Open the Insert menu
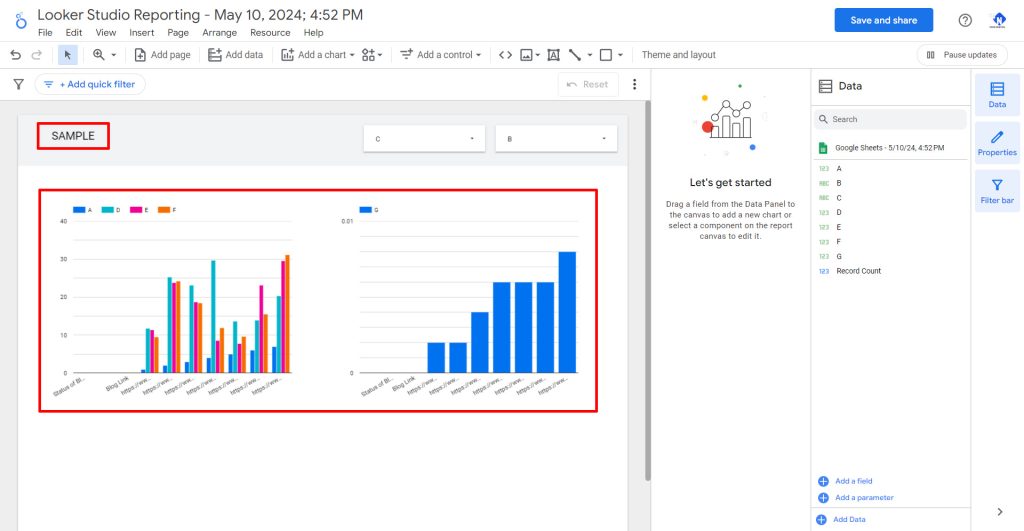Screen dimensions: 1024x531 (x=142, y=33)
